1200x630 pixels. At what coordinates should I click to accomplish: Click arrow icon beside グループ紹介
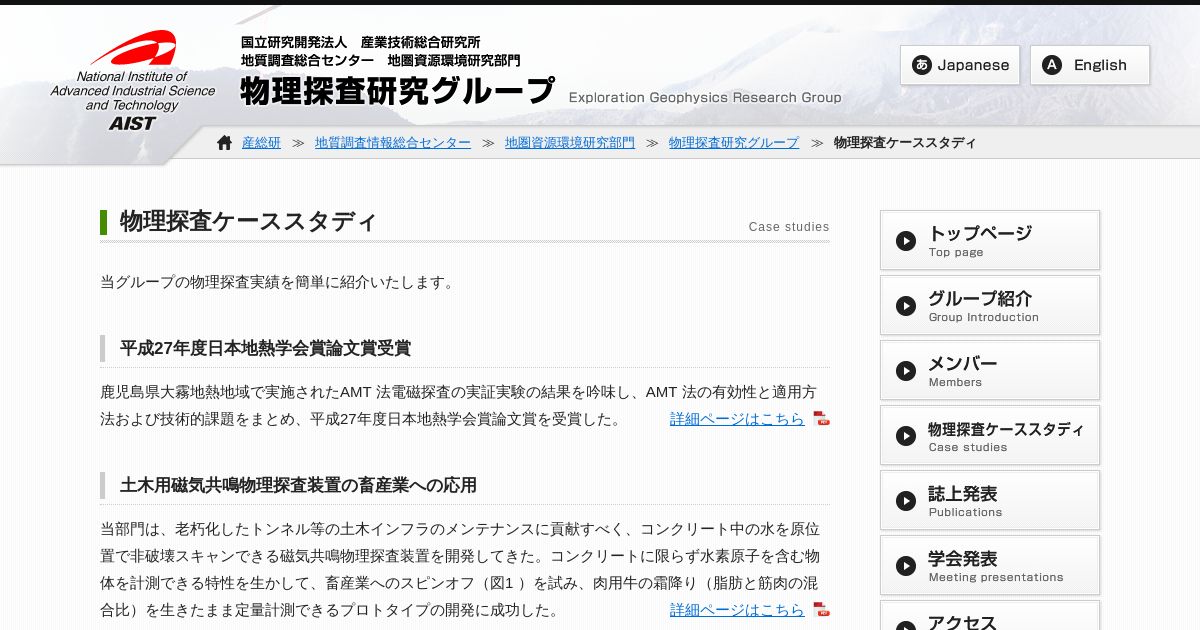tap(906, 306)
